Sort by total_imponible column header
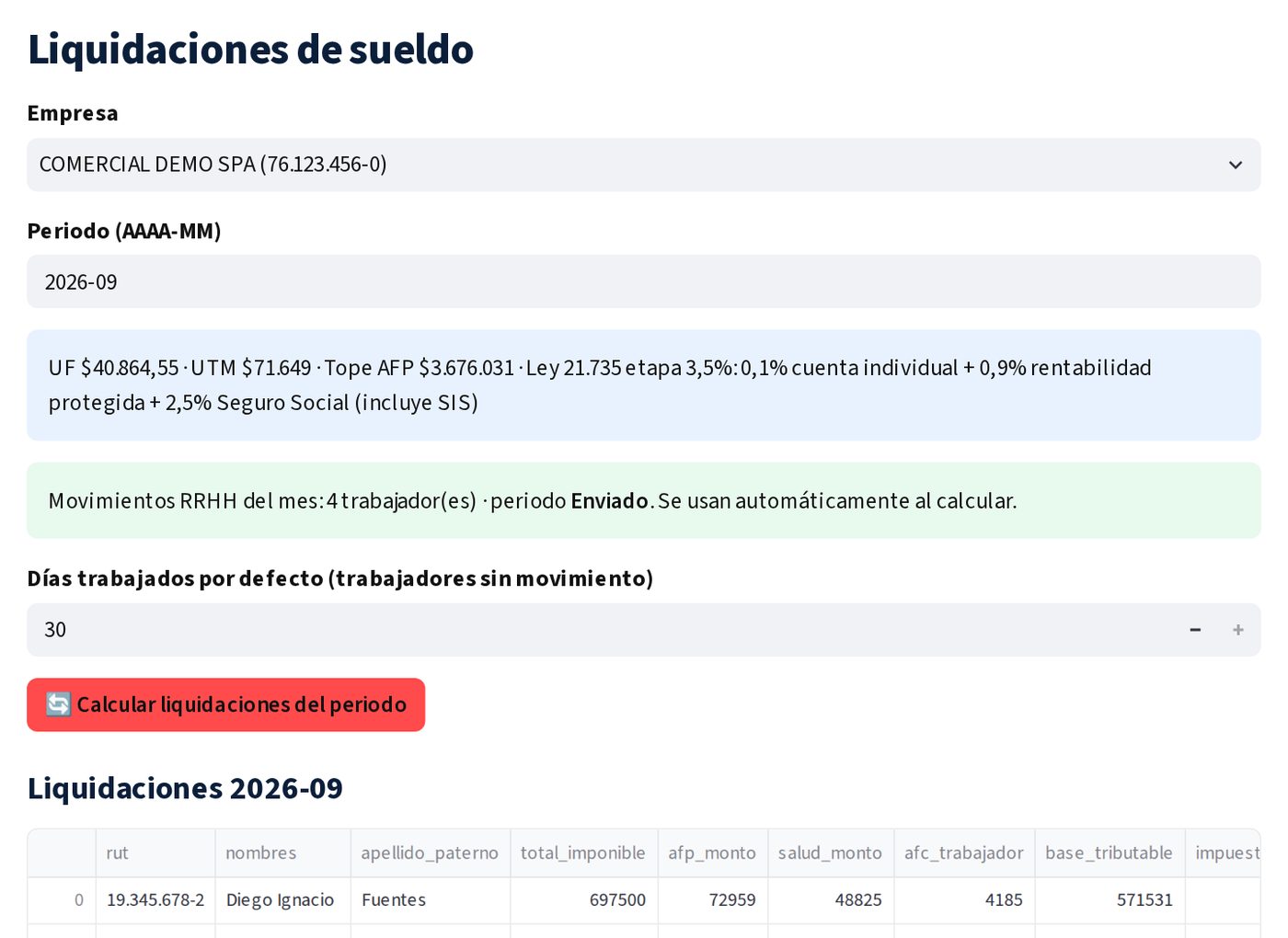Image resolution: width=1288 pixels, height=938 pixels. coord(583,853)
